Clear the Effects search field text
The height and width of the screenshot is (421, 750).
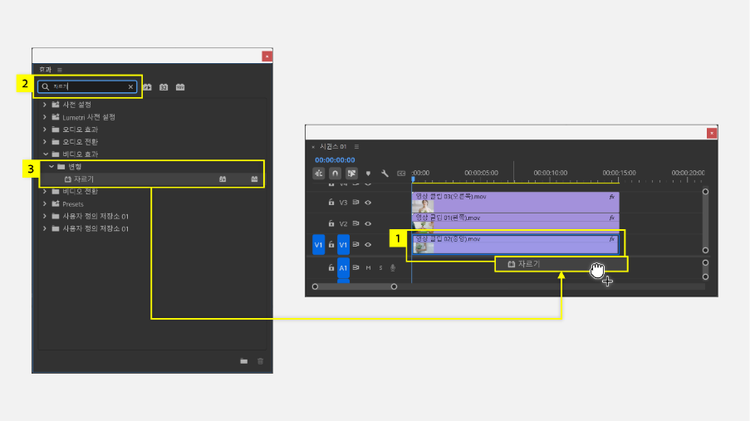[130, 87]
